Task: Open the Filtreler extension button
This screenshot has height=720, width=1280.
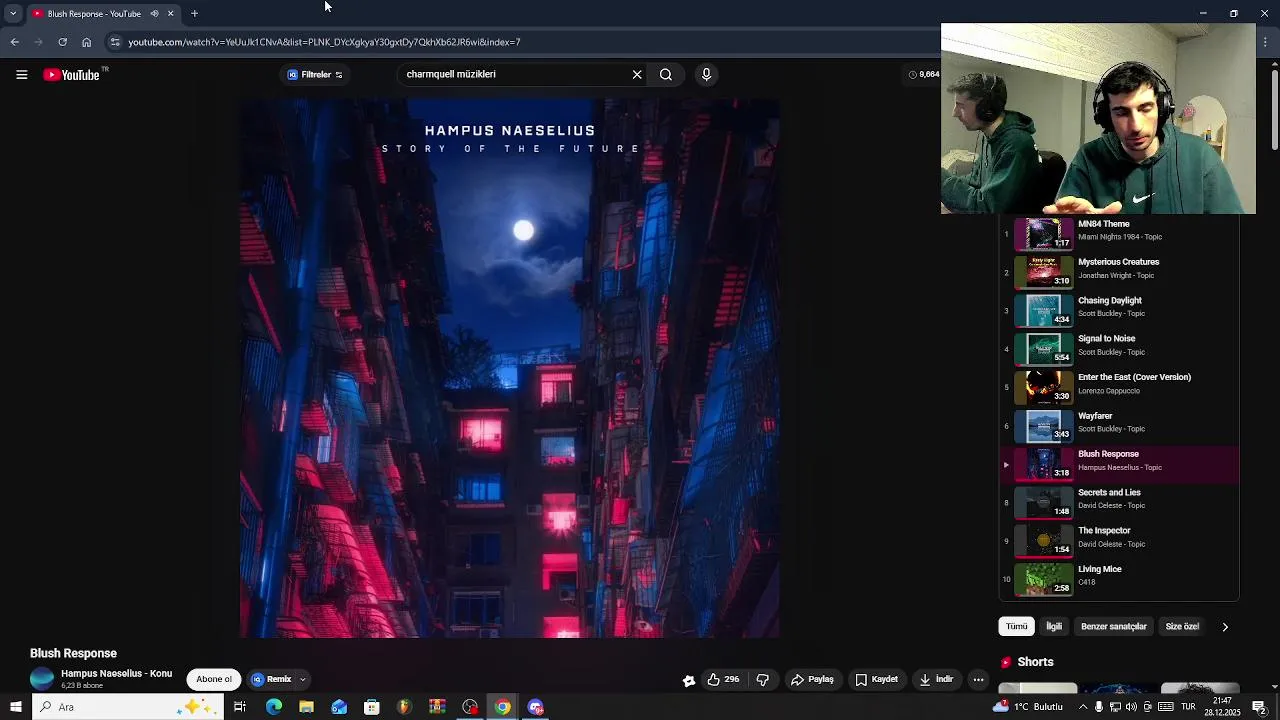Action: pos(315,74)
